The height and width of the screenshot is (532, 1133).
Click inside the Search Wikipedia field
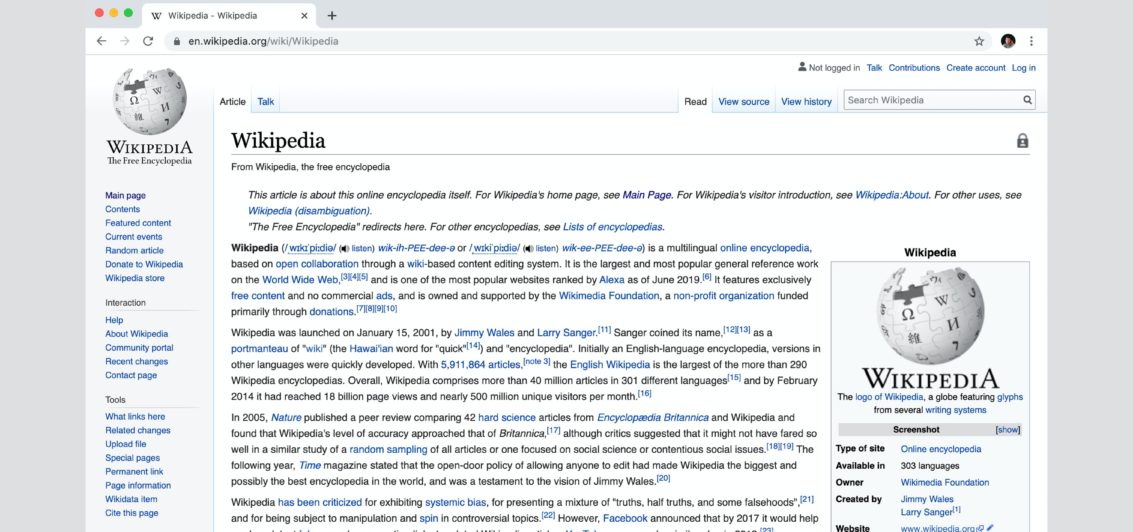tap(930, 100)
